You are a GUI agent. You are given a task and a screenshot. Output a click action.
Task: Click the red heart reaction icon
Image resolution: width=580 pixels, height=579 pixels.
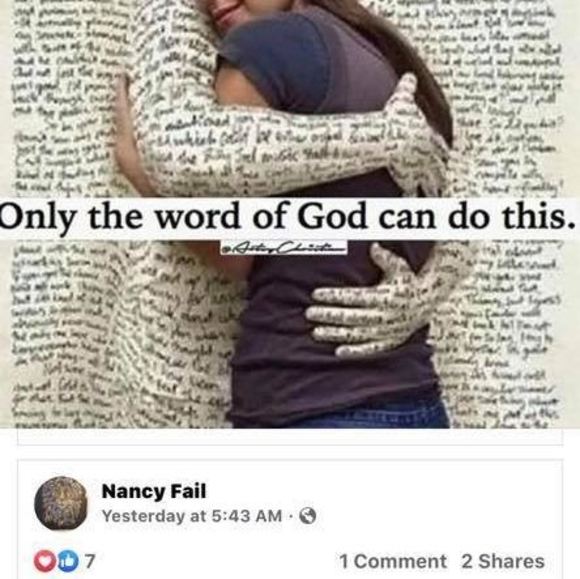click(44, 561)
